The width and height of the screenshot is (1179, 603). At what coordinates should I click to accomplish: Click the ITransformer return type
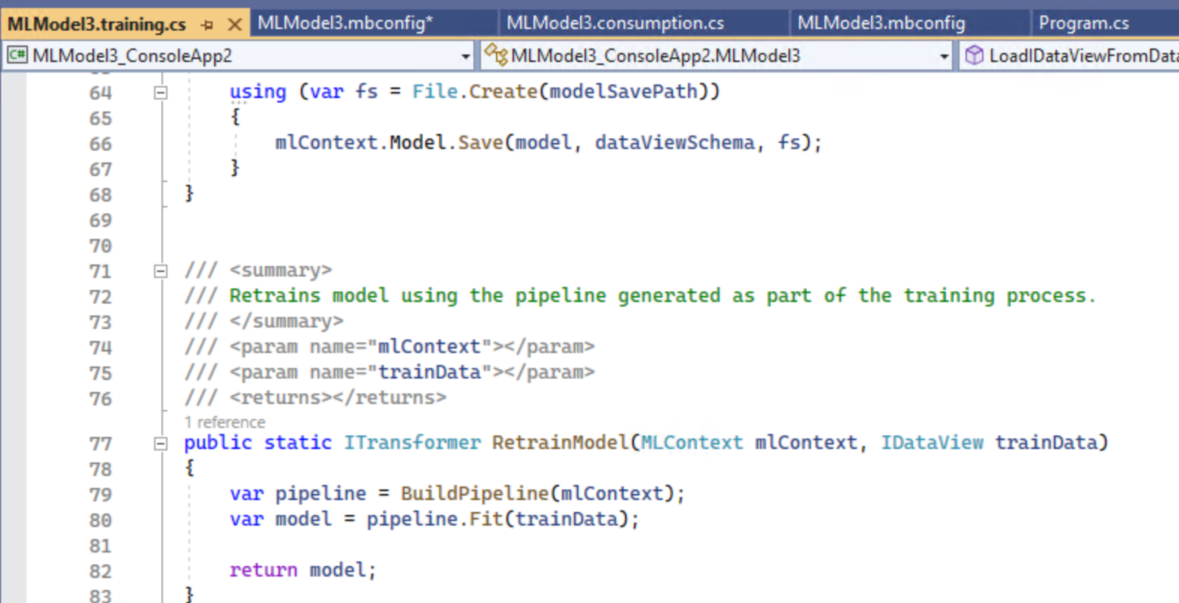(412, 443)
